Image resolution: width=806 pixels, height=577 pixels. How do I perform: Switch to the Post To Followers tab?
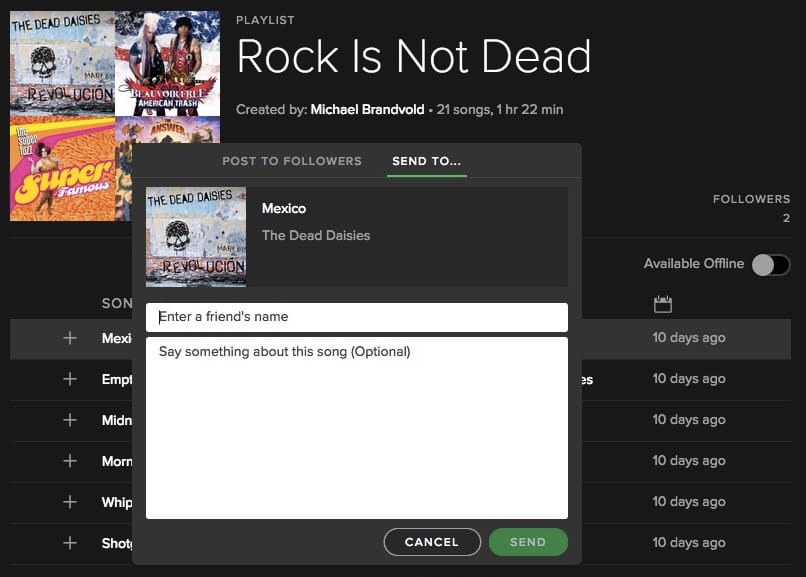(292, 160)
